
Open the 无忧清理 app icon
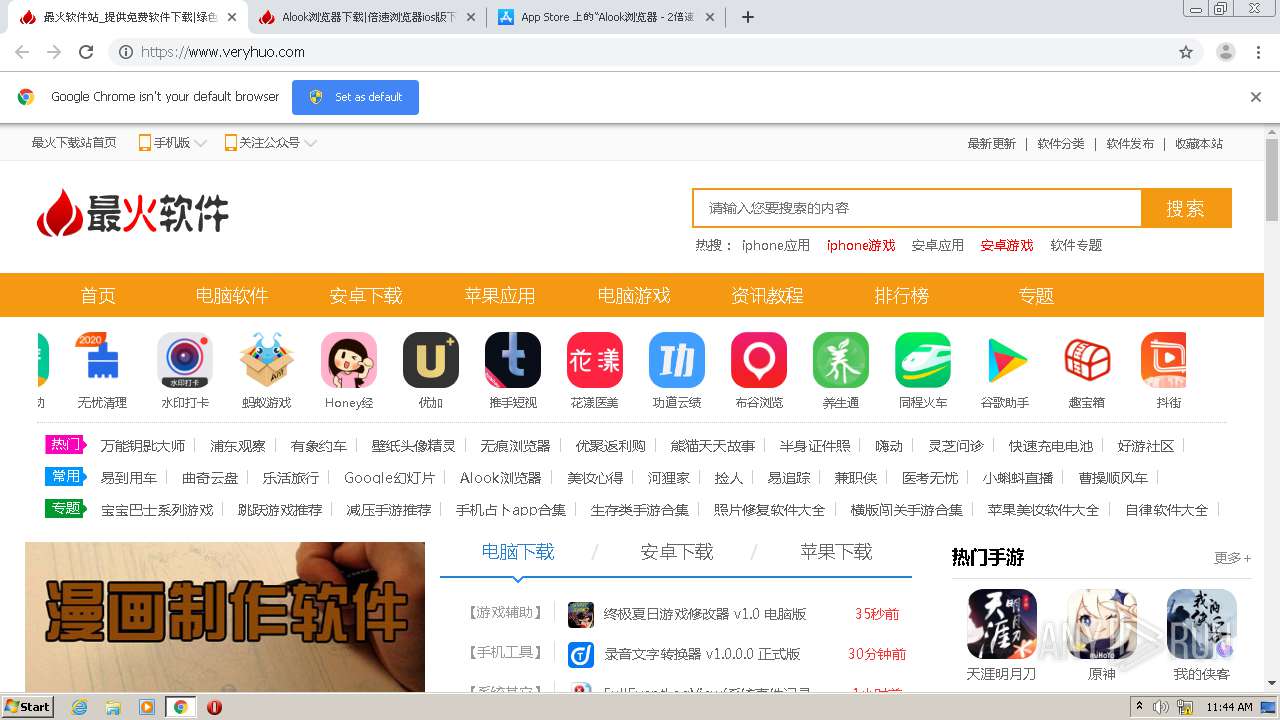click(102, 360)
